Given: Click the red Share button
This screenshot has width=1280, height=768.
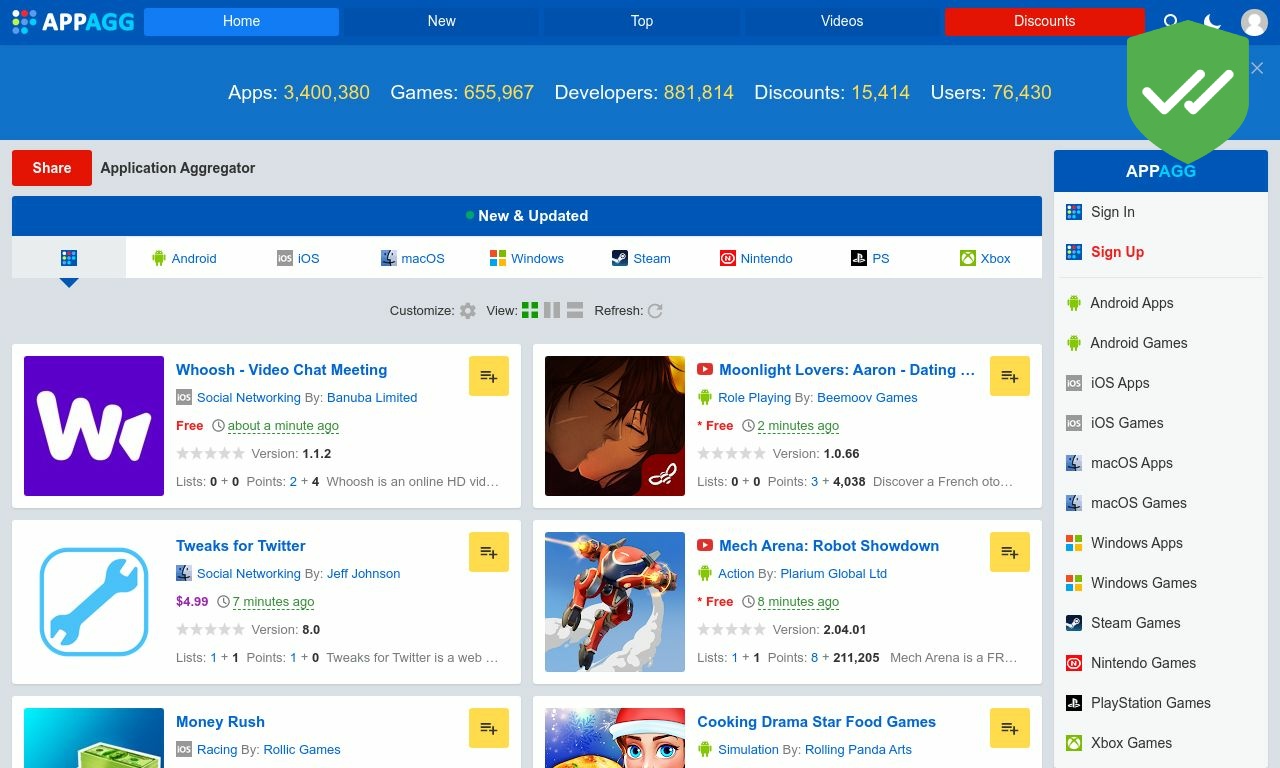Looking at the screenshot, I should click(52, 168).
